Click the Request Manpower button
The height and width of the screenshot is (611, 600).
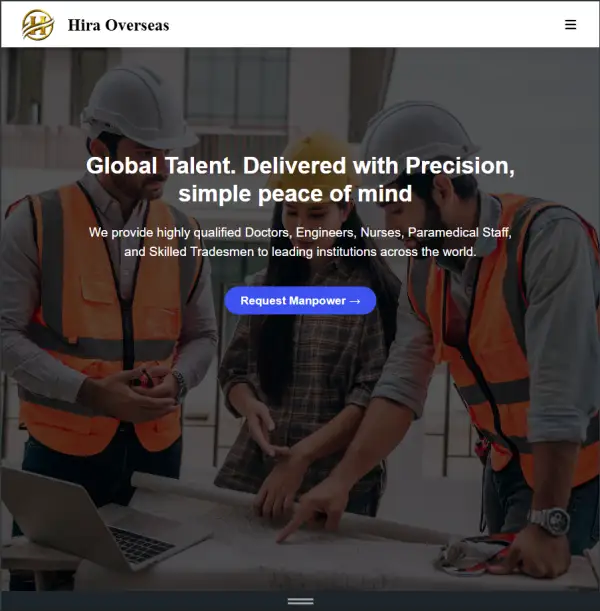(x=300, y=301)
